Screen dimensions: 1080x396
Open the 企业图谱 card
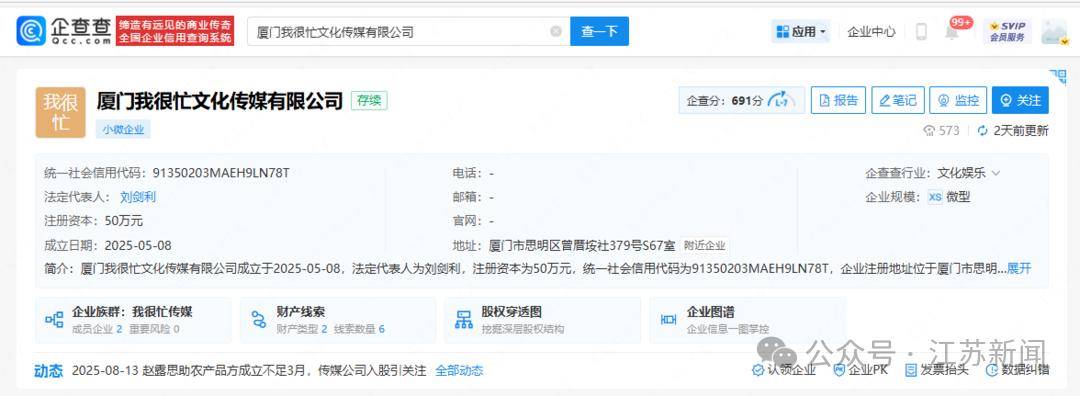[x=747, y=320]
